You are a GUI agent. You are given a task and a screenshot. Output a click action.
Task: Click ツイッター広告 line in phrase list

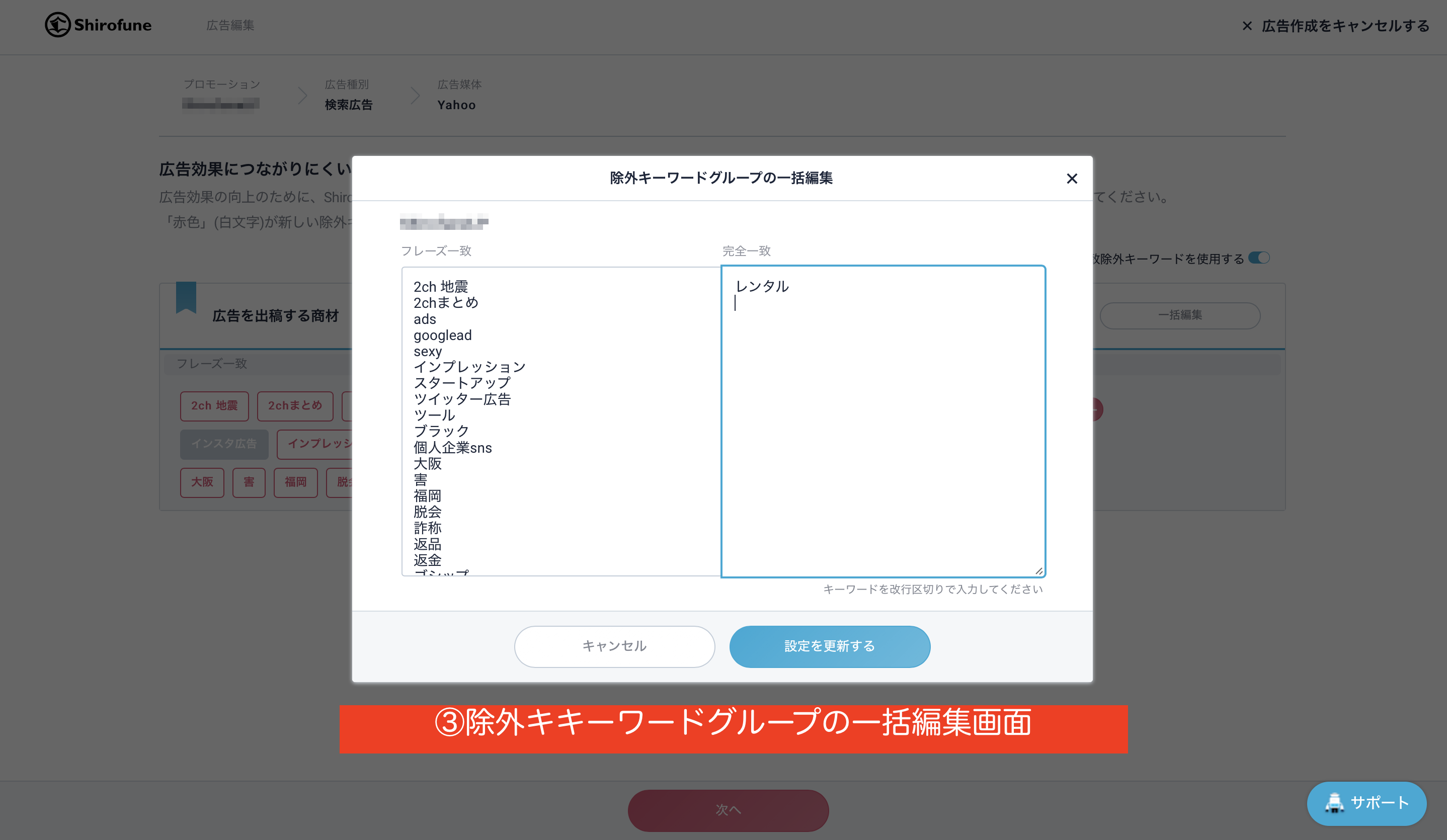tap(462, 399)
